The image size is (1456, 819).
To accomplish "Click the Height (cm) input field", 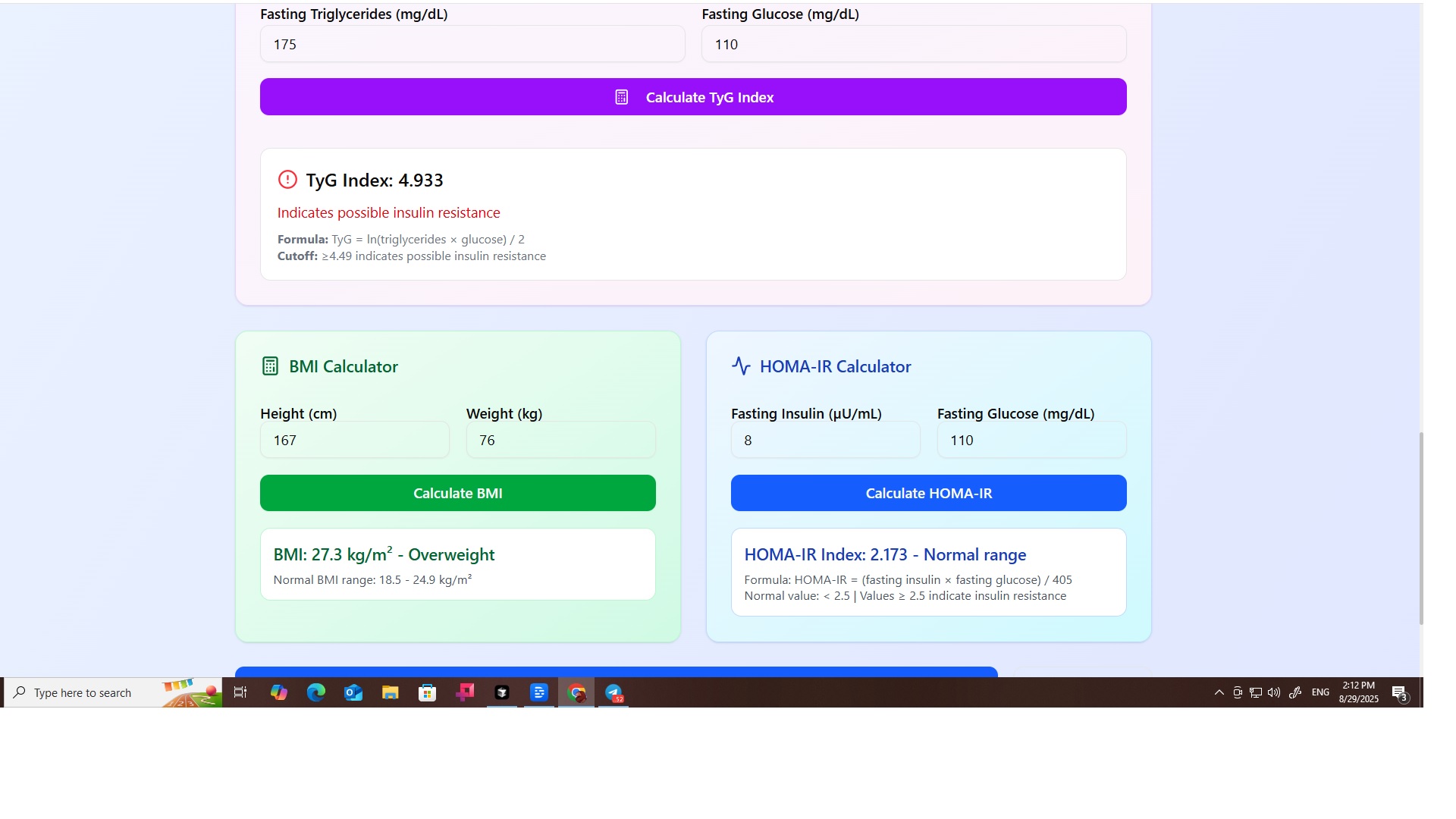I will [x=354, y=440].
